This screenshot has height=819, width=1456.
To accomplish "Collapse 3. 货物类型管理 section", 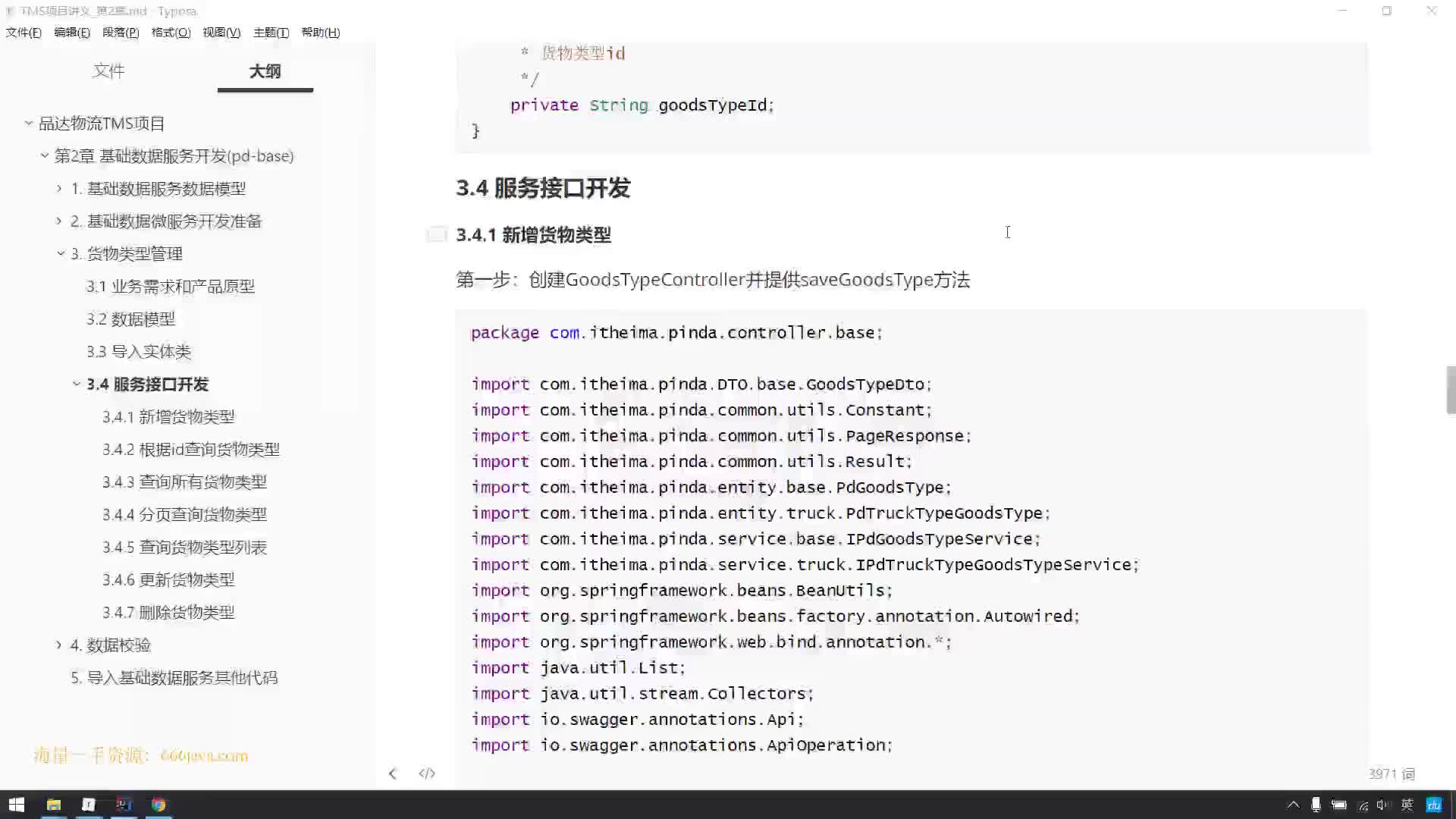I will coord(61,253).
